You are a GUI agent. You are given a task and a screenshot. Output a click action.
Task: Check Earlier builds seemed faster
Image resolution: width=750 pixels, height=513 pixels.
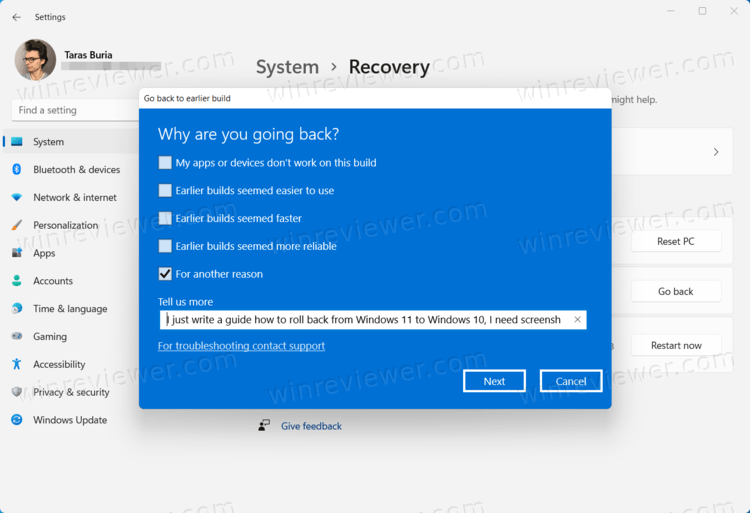tap(165, 218)
